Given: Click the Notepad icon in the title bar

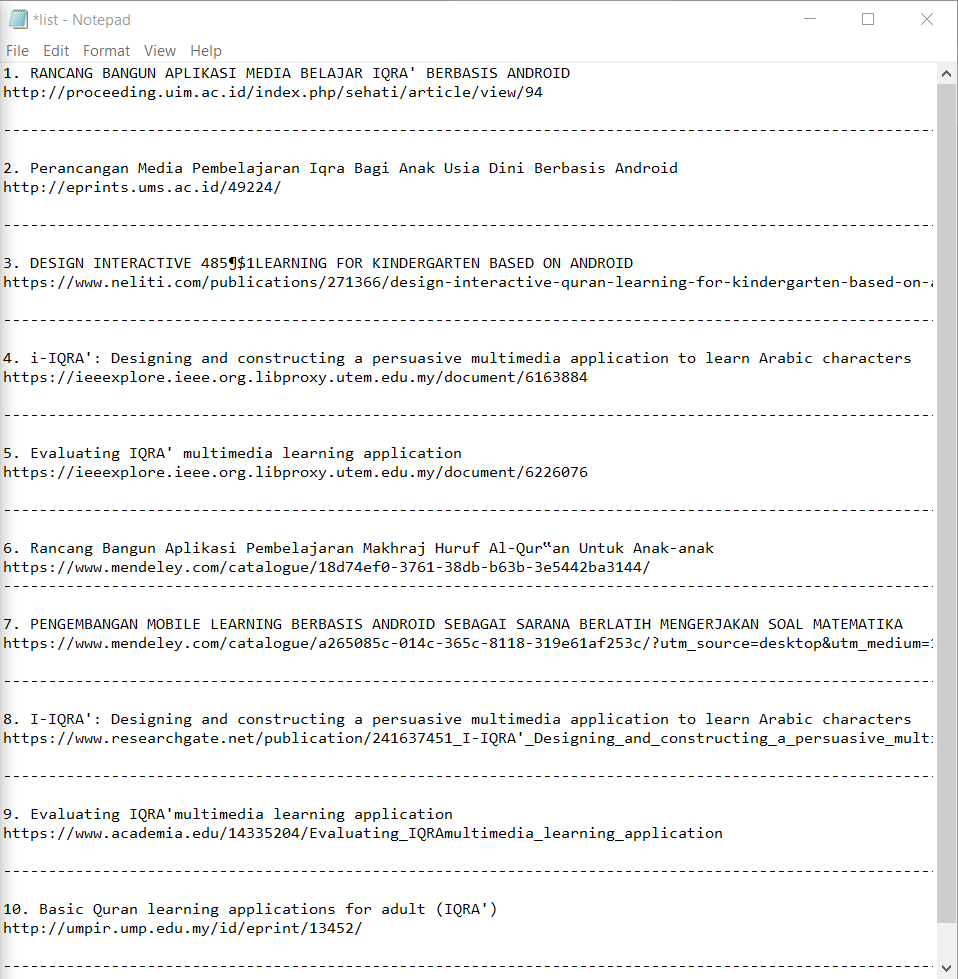Looking at the screenshot, I should (18, 19).
